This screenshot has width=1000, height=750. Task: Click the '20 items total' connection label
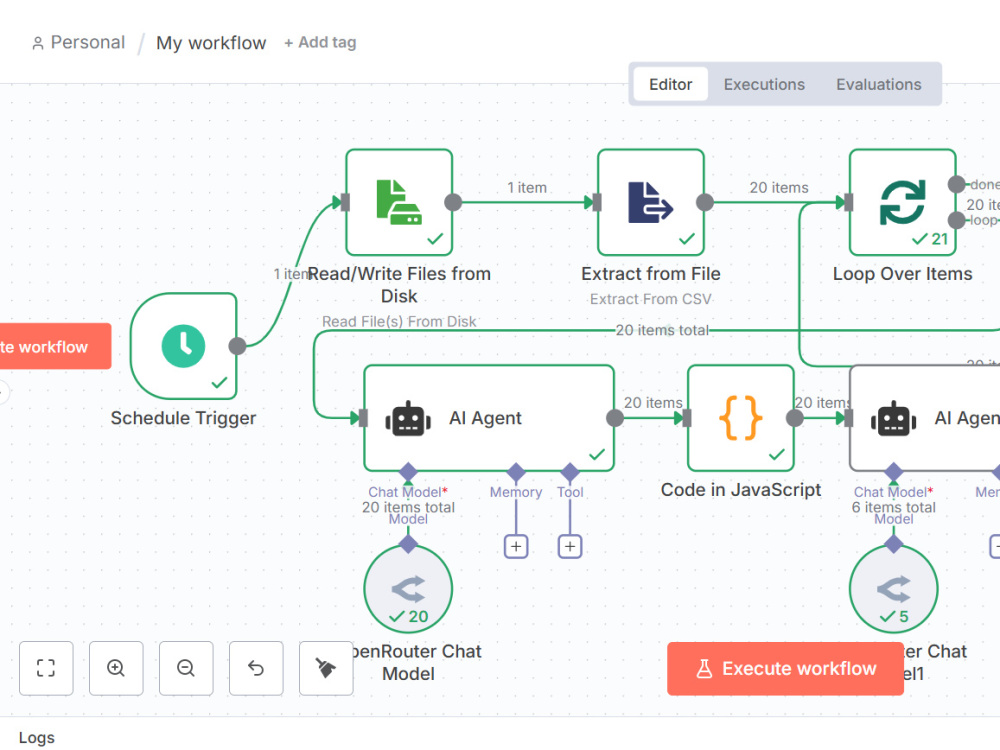tap(662, 330)
